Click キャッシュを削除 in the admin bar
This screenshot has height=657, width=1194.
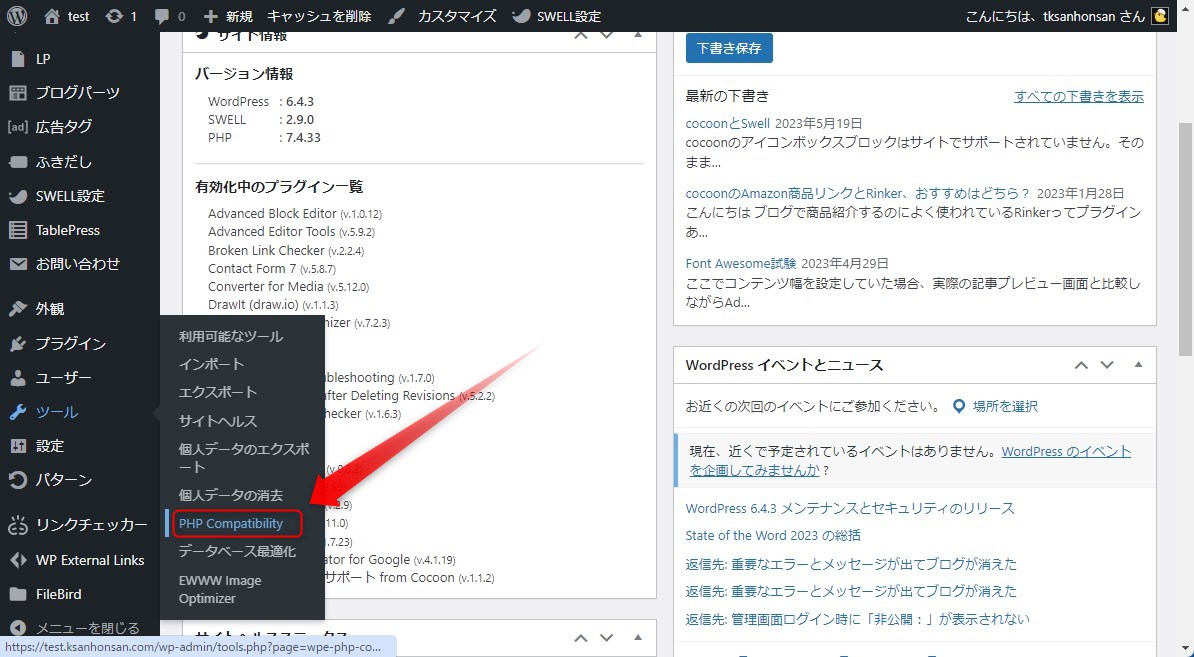click(319, 16)
